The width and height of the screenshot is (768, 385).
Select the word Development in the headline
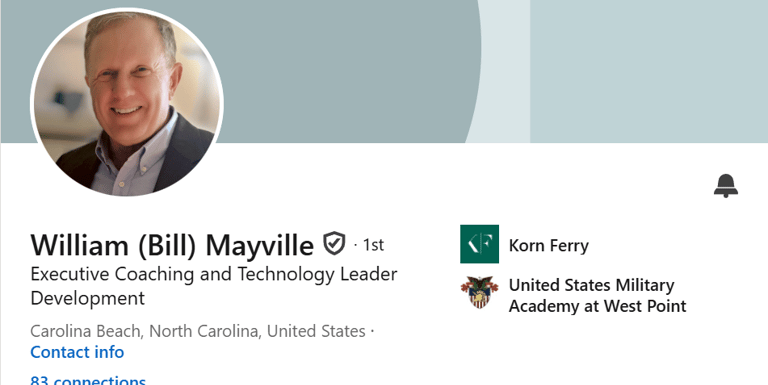88,298
